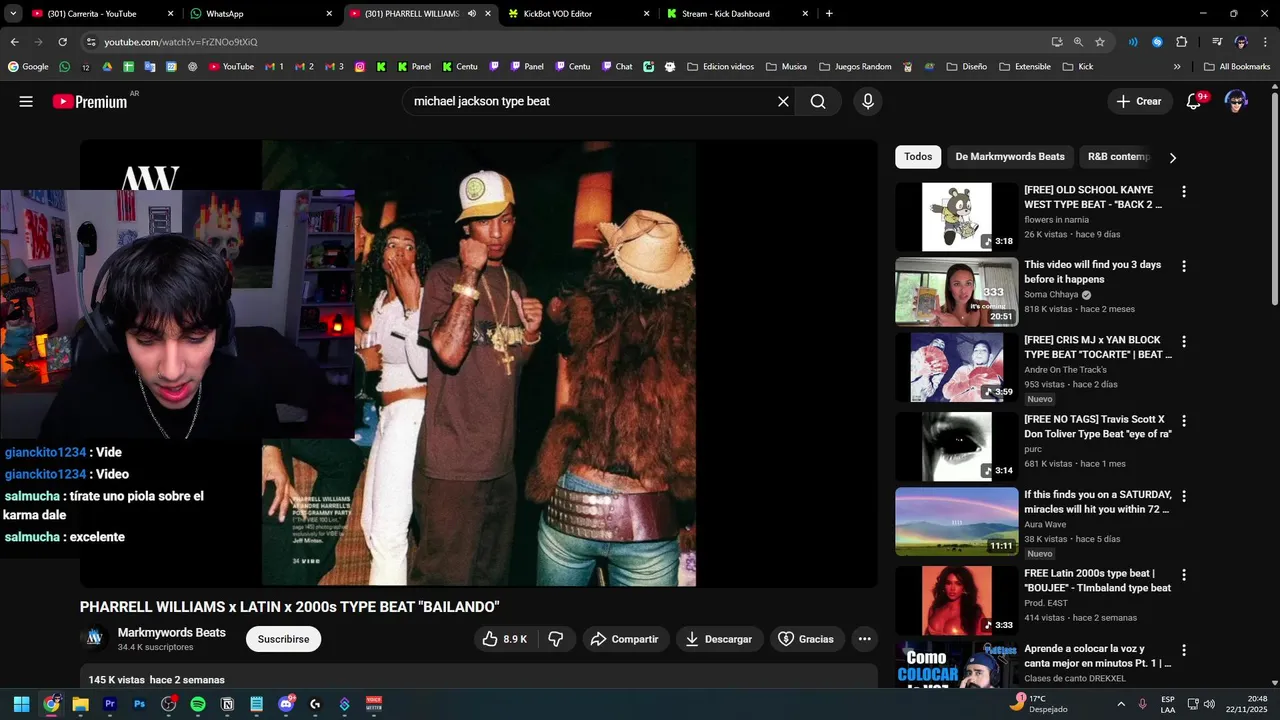Open the YouTube hamburger guide menu
This screenshot has width=1280, height=720.
(x=26, y=101)
